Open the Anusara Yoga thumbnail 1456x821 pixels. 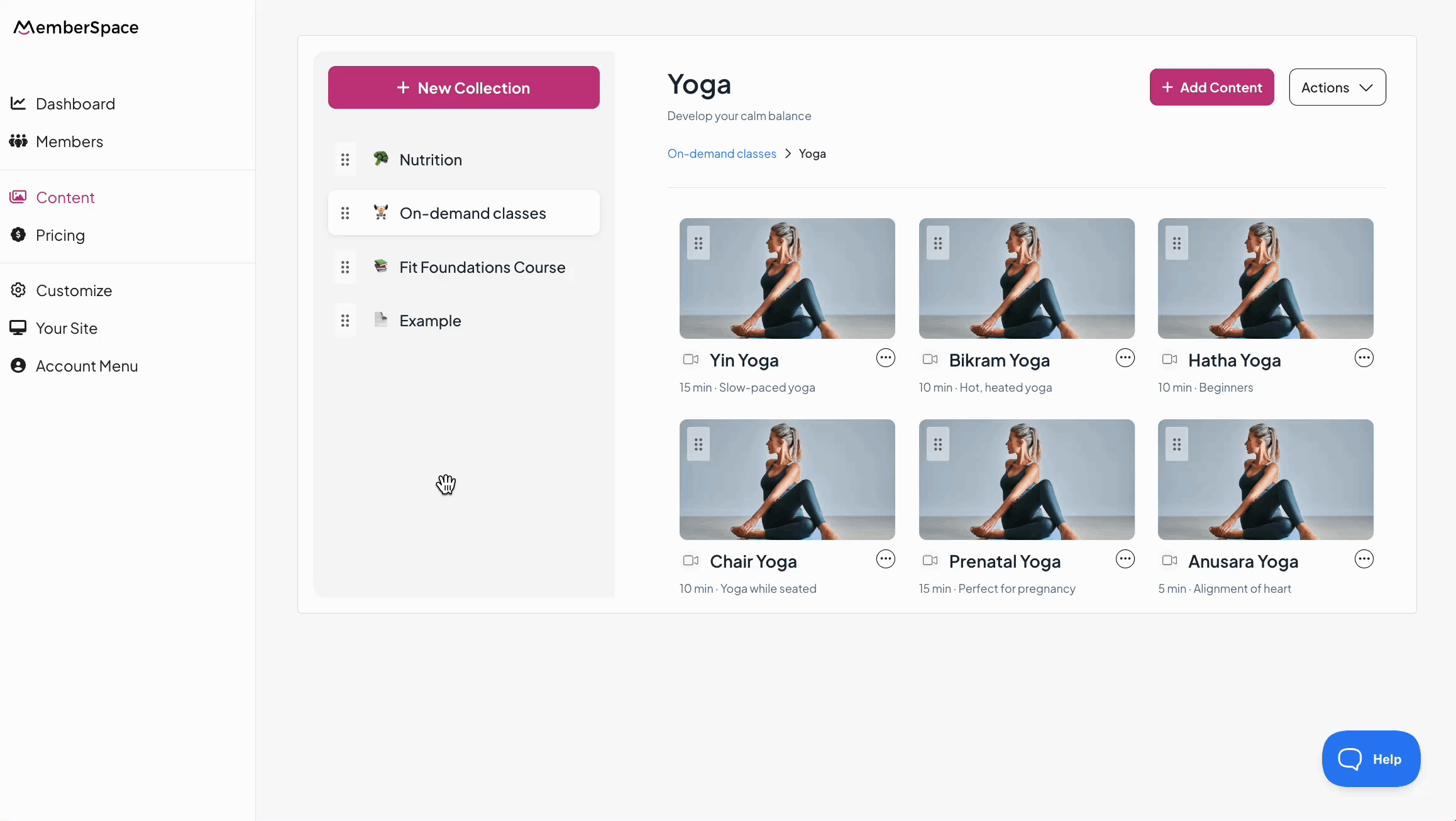tap(1266, 480)
